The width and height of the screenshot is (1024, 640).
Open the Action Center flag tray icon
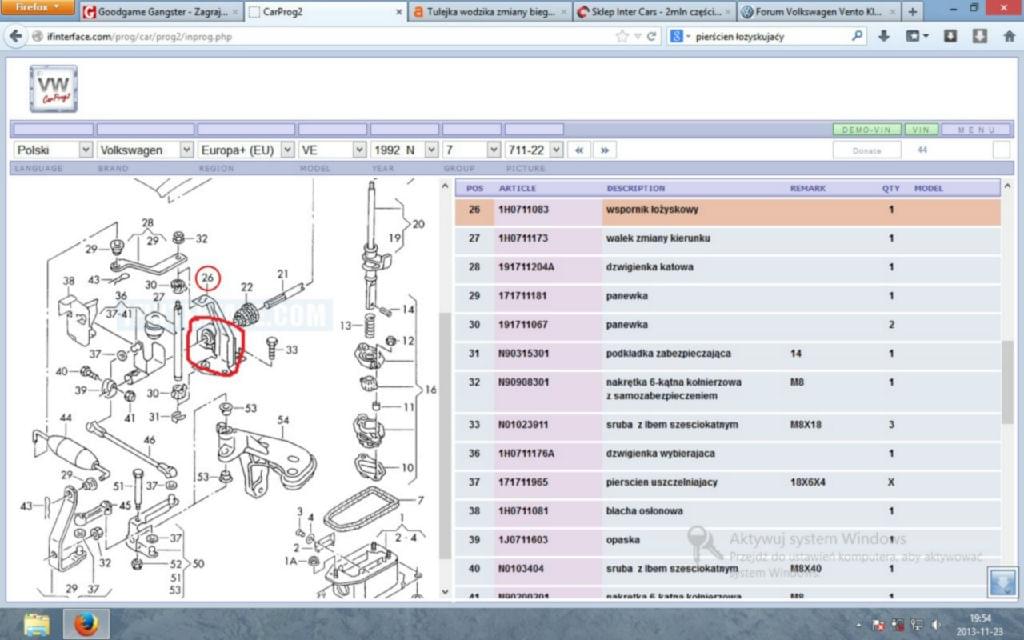pyautogui.click(x=879, y=625)
